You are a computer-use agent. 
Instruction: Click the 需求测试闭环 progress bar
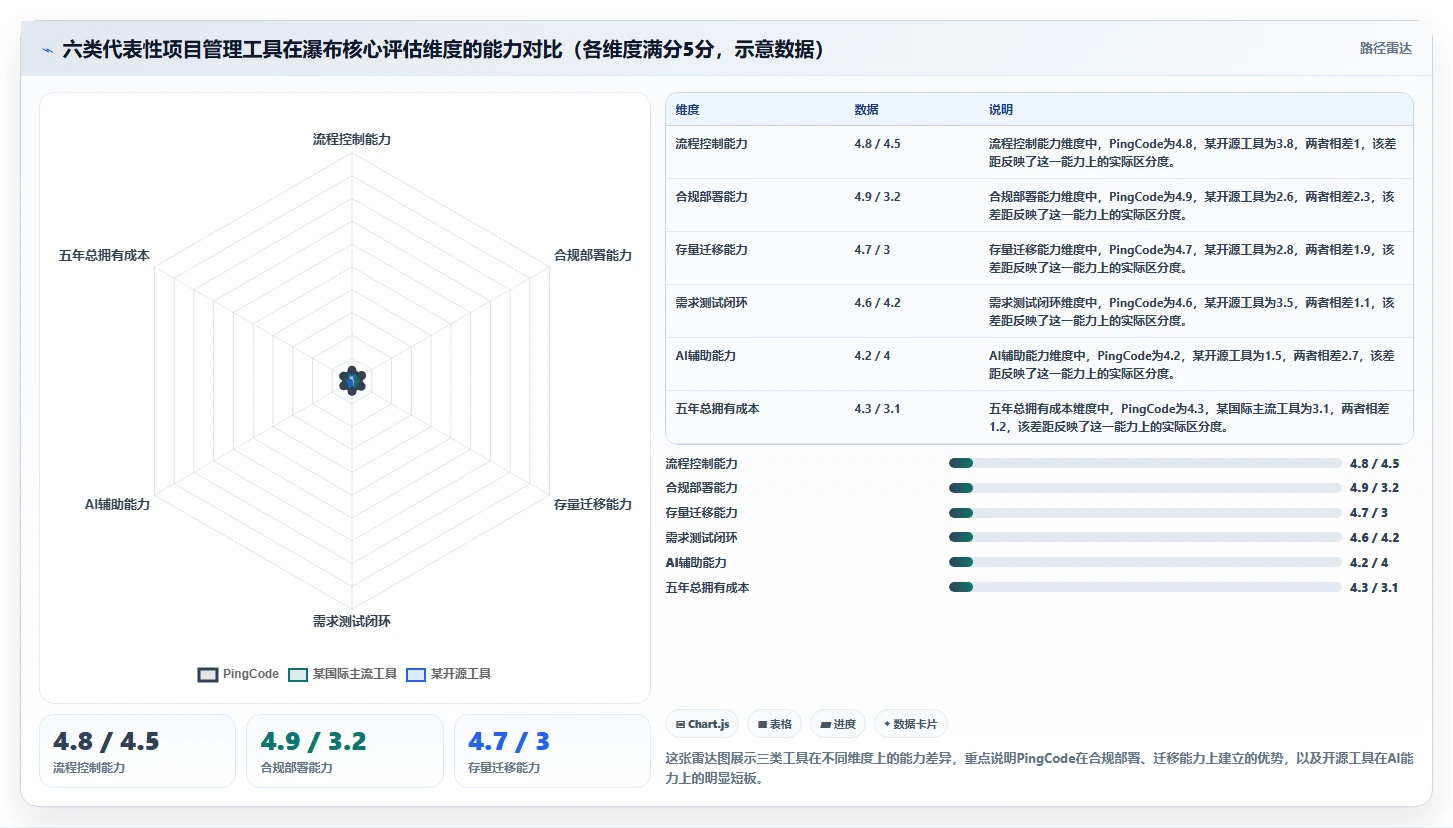(1145, 538)
